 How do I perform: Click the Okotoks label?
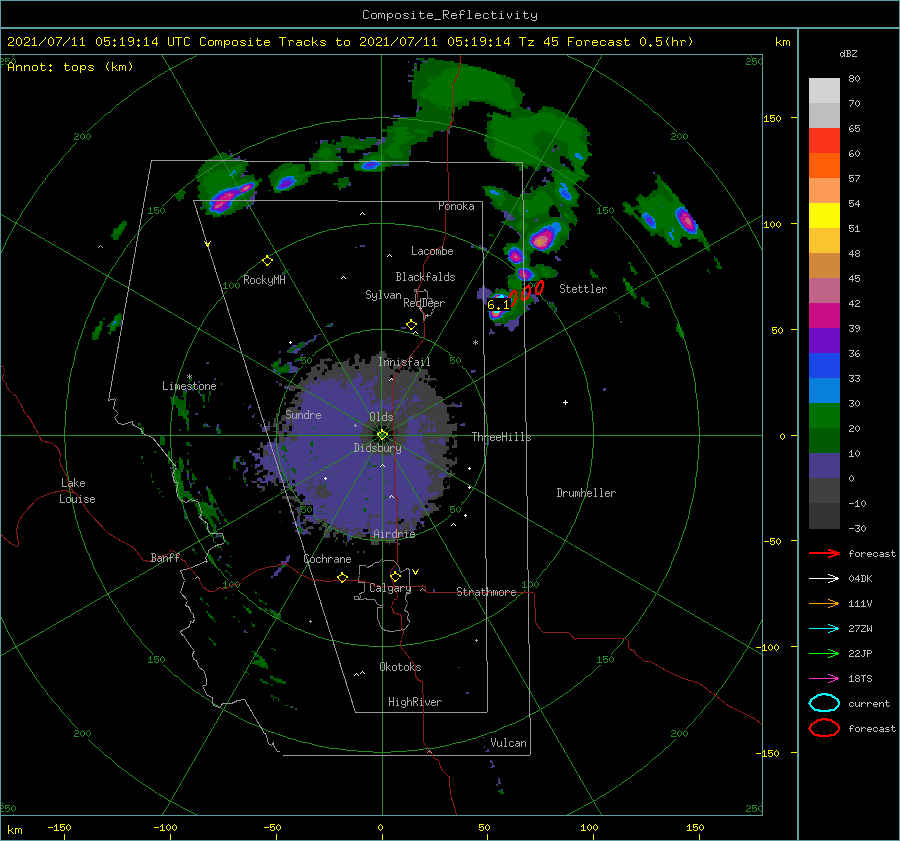[400, 667]
